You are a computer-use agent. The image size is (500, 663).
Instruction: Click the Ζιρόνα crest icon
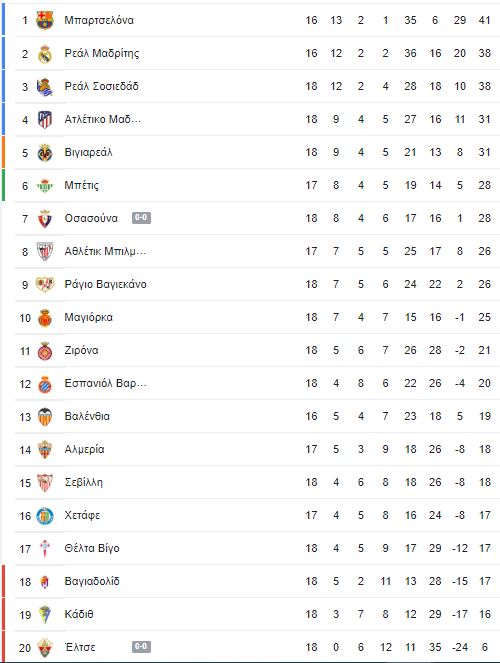(45, 351)
